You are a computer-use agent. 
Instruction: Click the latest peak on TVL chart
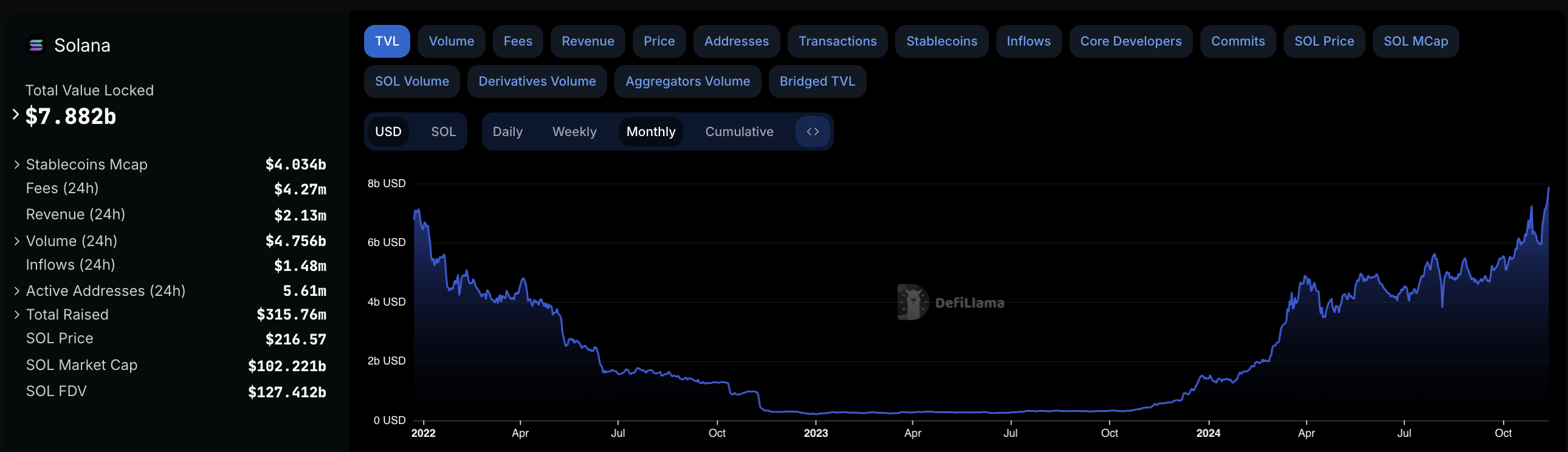point(1548,188)
